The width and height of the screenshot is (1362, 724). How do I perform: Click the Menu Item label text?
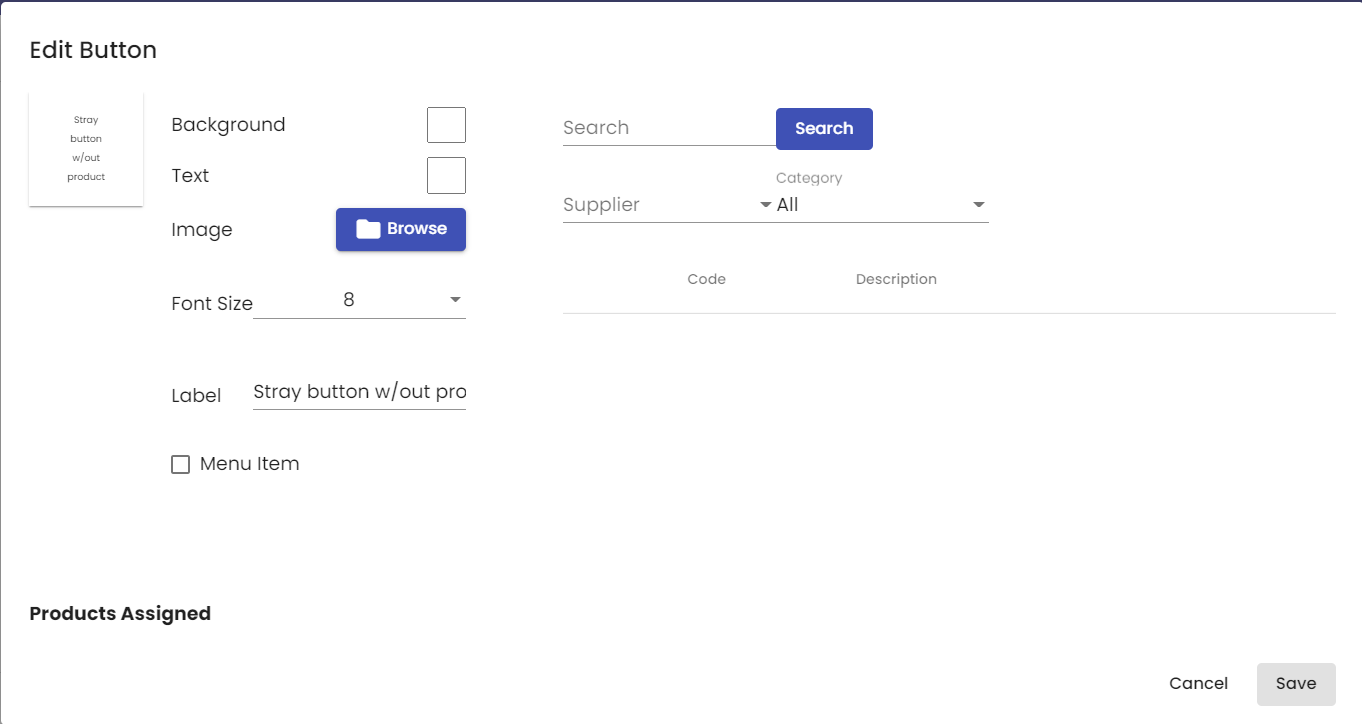(x=249, y=464)
